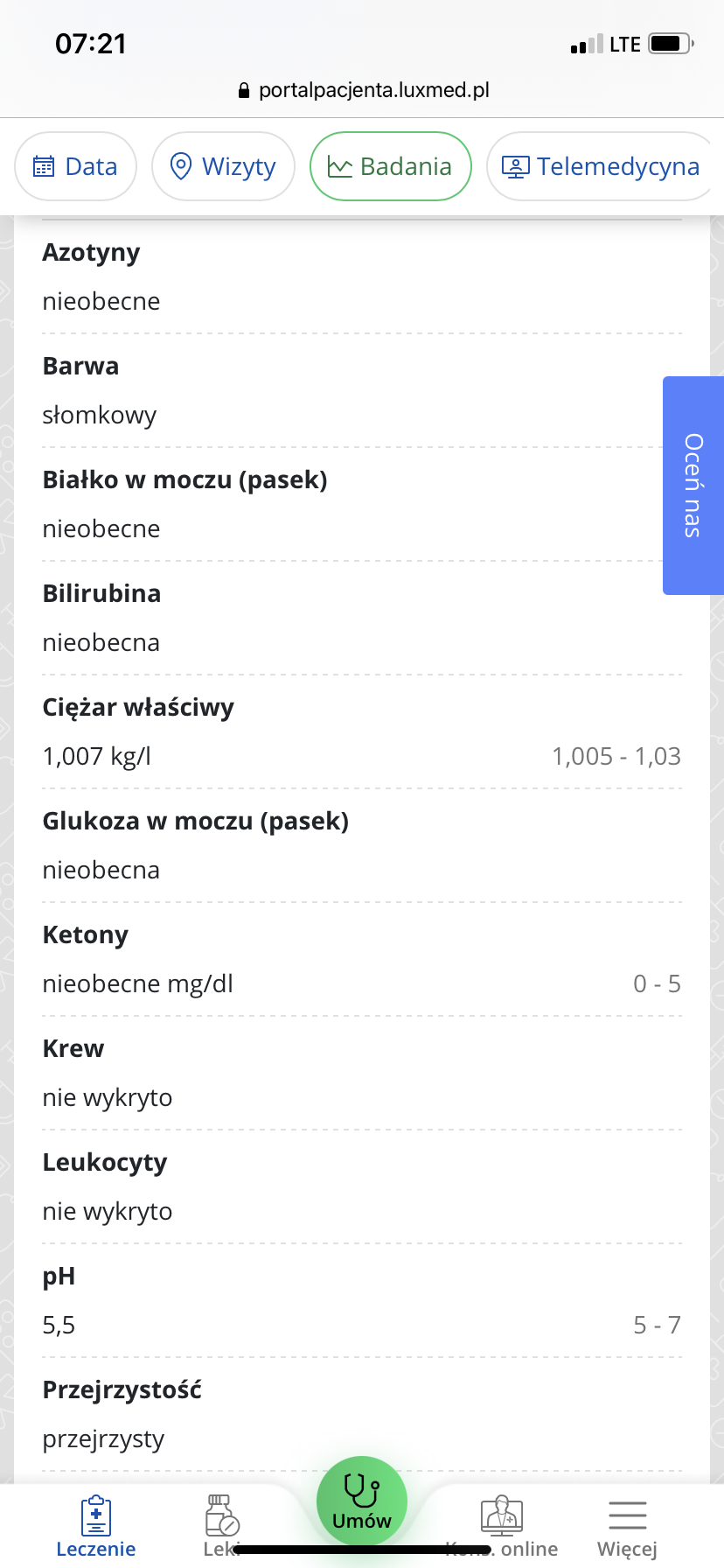Tap the monitor icon for Telemedycyna
724x1568 pixels.
pyautogui.click(x=516, y=166)
